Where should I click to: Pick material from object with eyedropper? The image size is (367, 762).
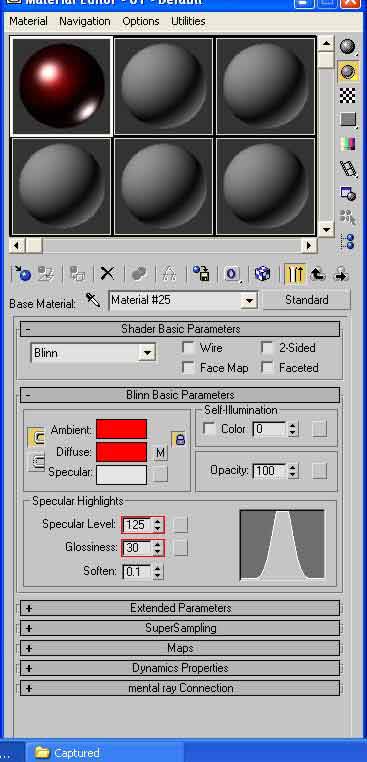[93, 300]
